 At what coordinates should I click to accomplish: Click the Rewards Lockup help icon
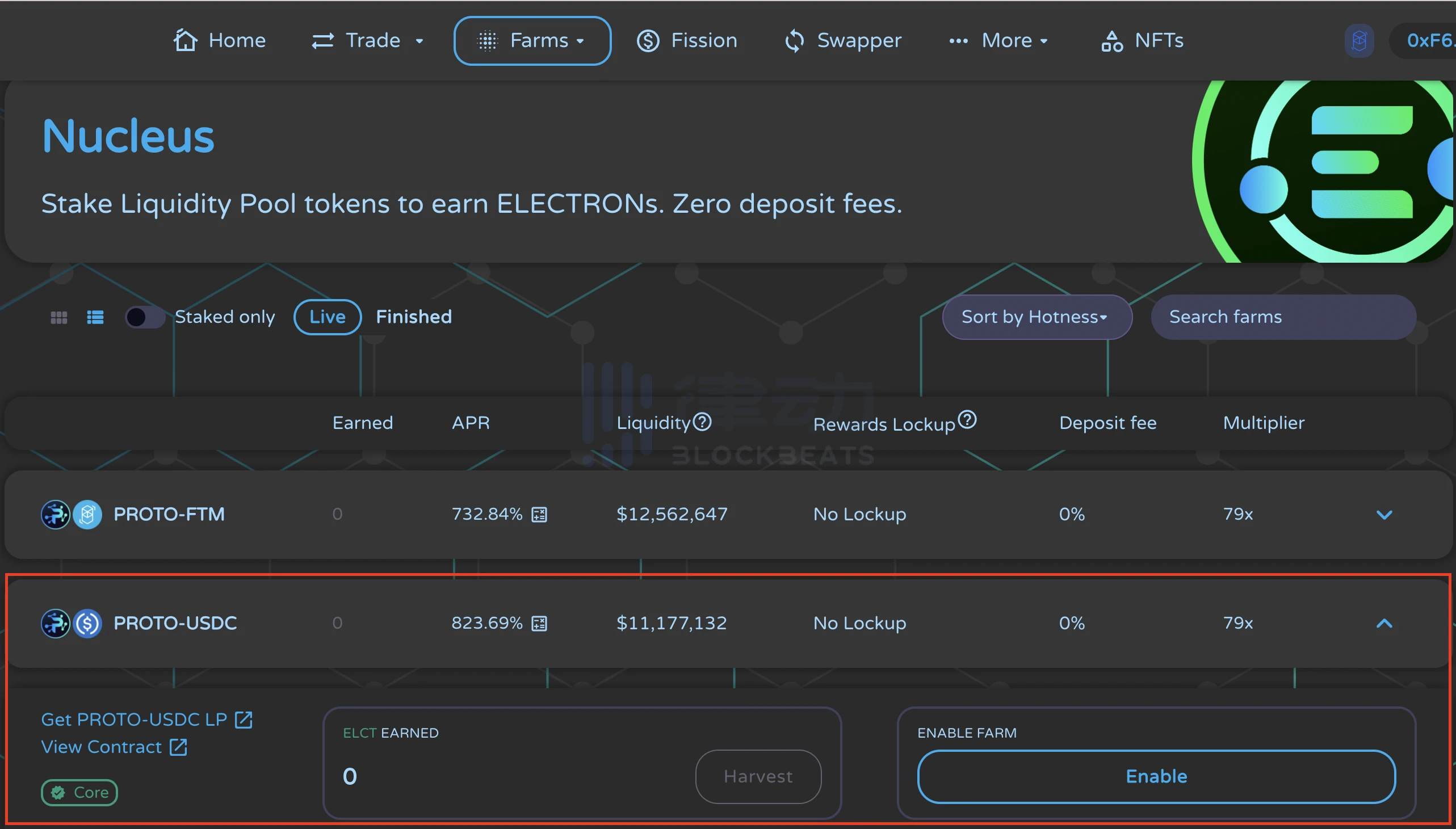click(x=967, y=420)
